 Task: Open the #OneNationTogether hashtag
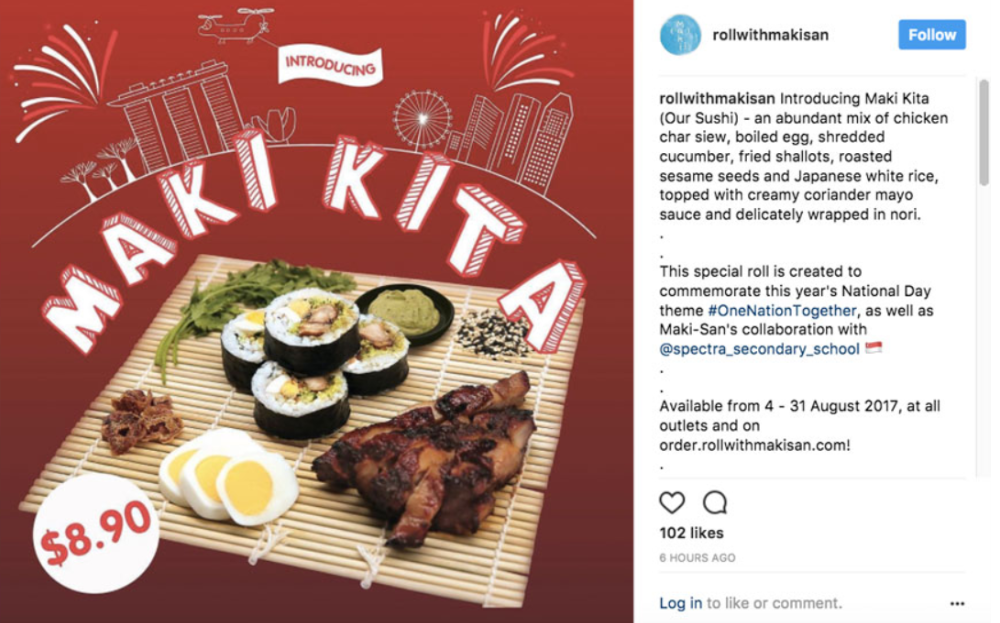click(782, 311)
